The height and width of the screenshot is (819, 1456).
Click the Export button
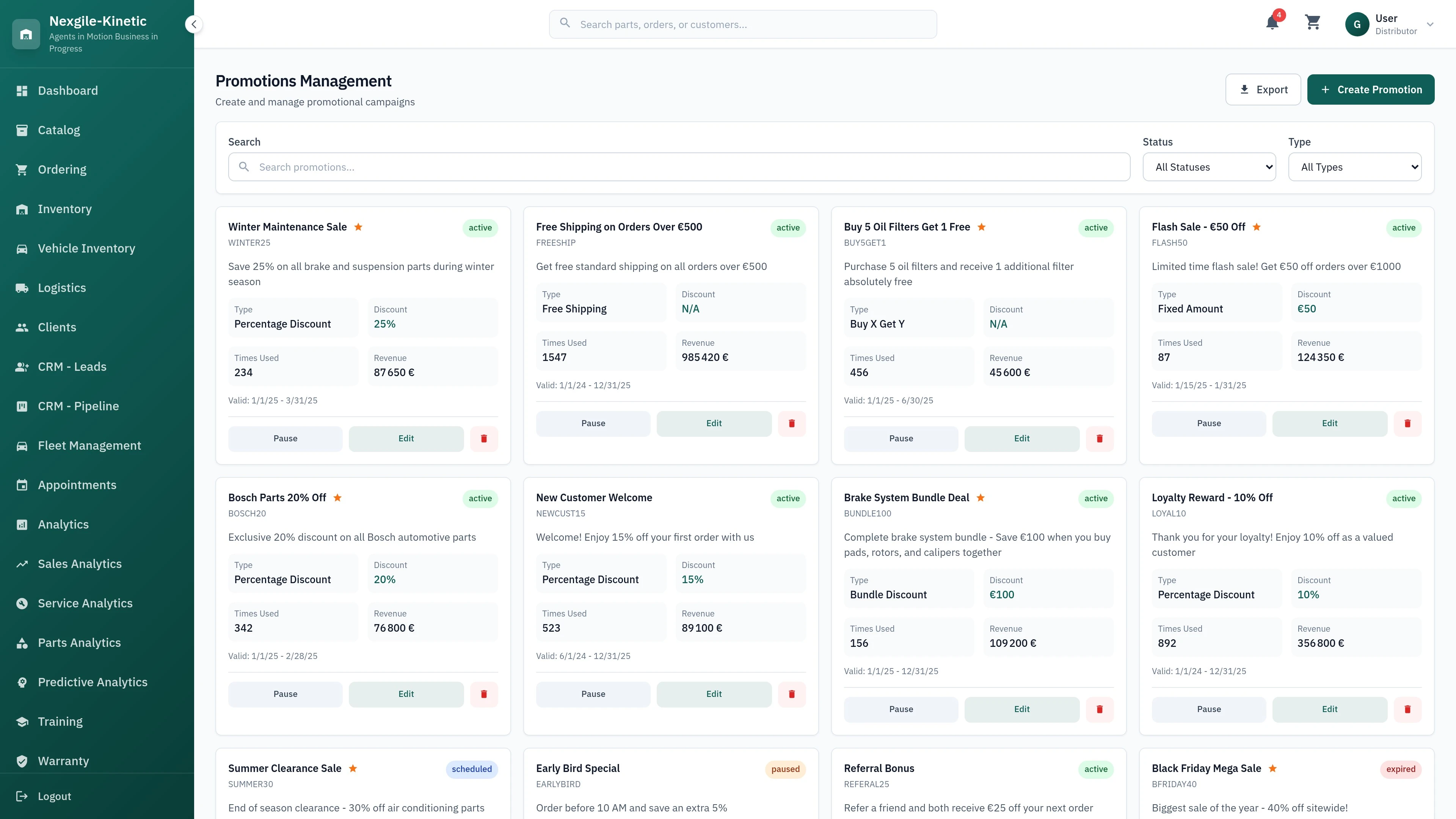[1263, 90]
